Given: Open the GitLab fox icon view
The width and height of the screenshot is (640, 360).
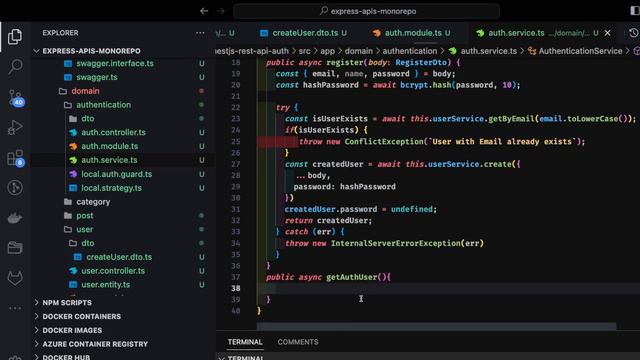Looking at the screenshot, I should [15, 278].
